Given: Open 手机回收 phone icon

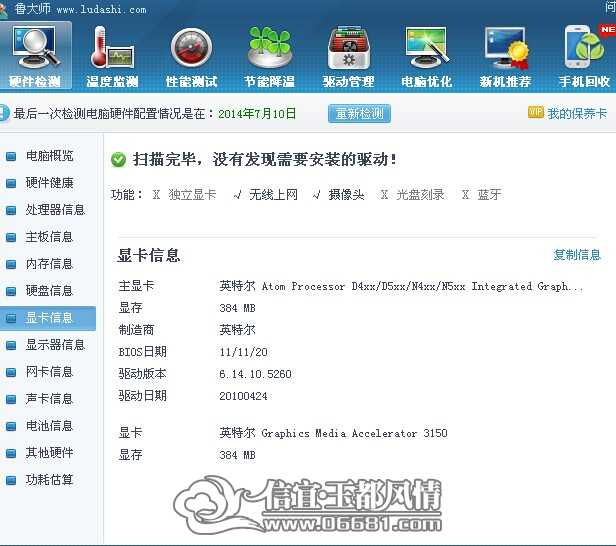Looking at the screenshot, I should click(x=585, y=56).
